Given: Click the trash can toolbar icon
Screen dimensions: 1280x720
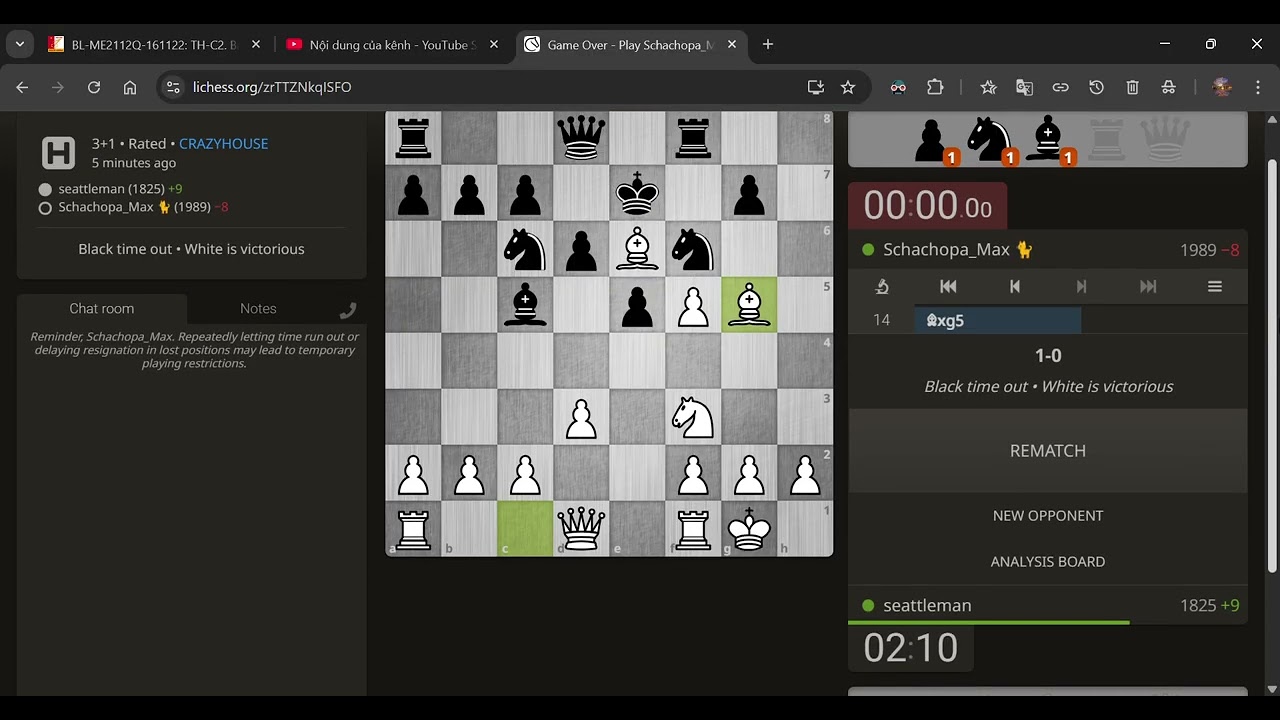Looking at the screenshot, I should coord(1132,87).
